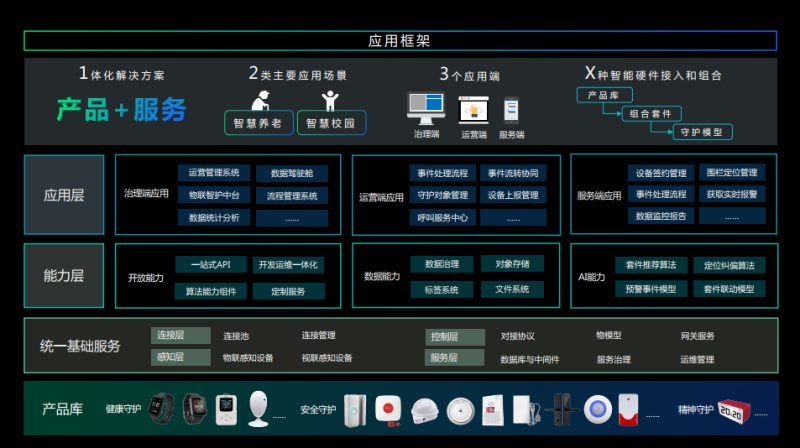The height and width of the screenshot is (448, 800).
Task: Click the 守护模型 flow box
Action: [x=702, y=132]
